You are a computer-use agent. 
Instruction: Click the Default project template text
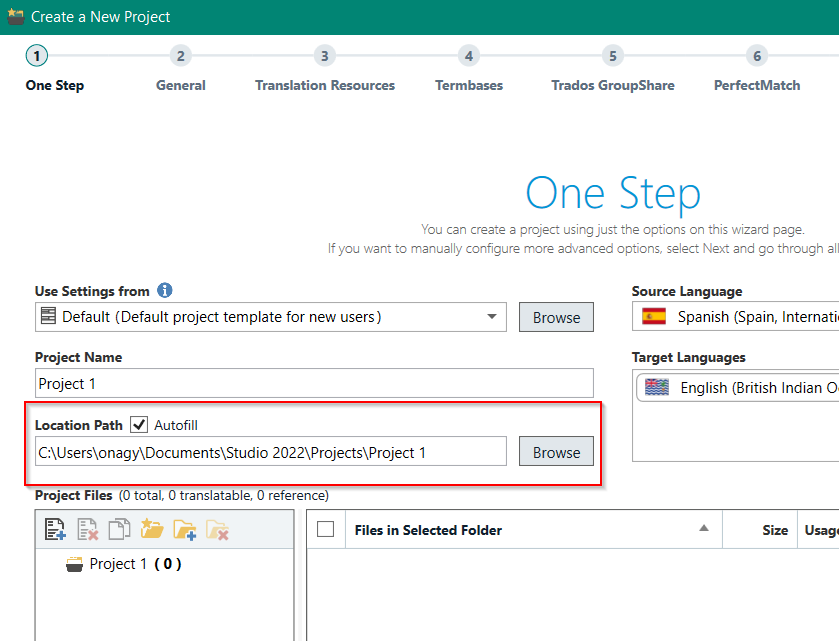(222, 317)
